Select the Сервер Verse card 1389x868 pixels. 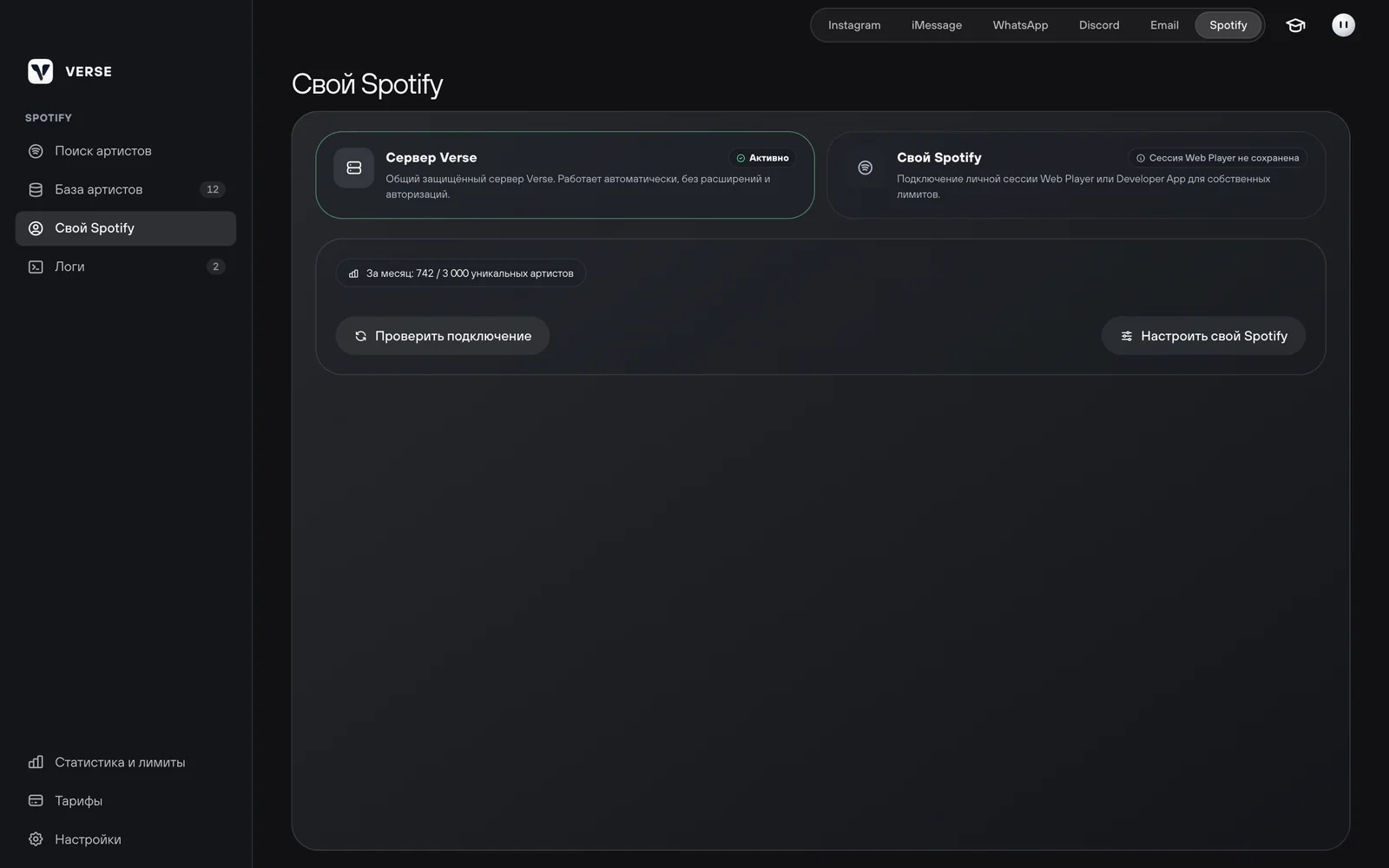(565, 174)
